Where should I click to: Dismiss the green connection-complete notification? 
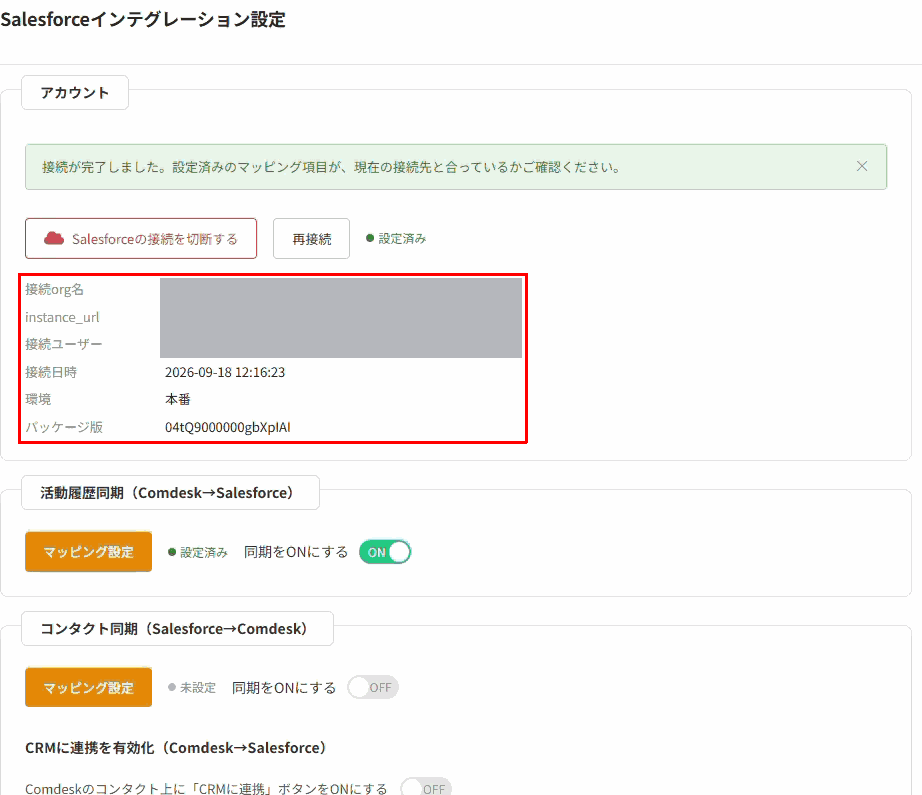coord(861,166)
